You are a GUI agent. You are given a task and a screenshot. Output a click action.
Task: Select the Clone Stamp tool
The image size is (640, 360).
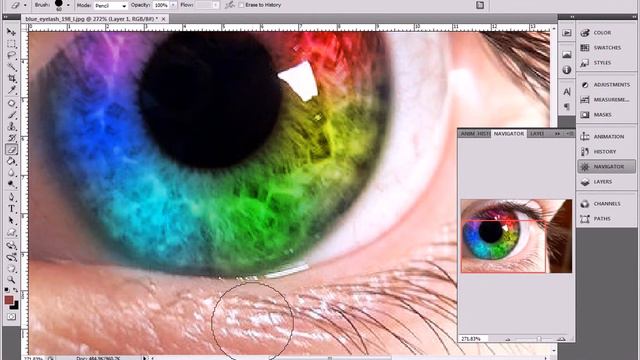pyautogui.click(x=11, y=127)
